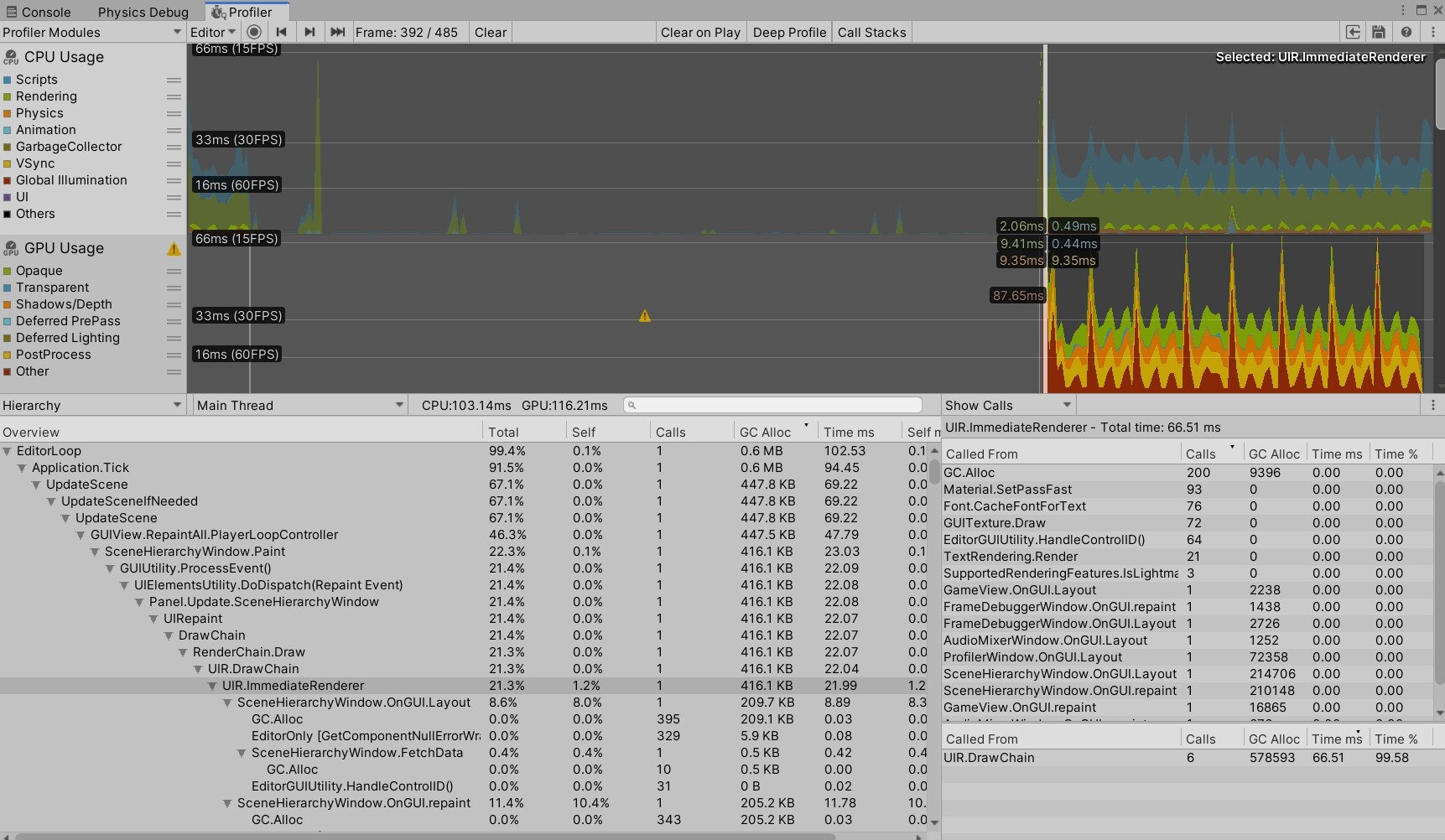Grab the Others category reorder handle

coord(174,215)
